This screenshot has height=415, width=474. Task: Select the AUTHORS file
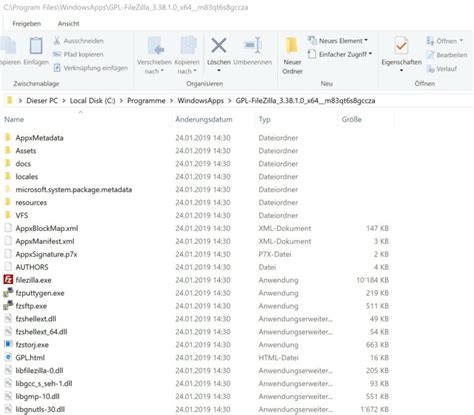point(32,267)
